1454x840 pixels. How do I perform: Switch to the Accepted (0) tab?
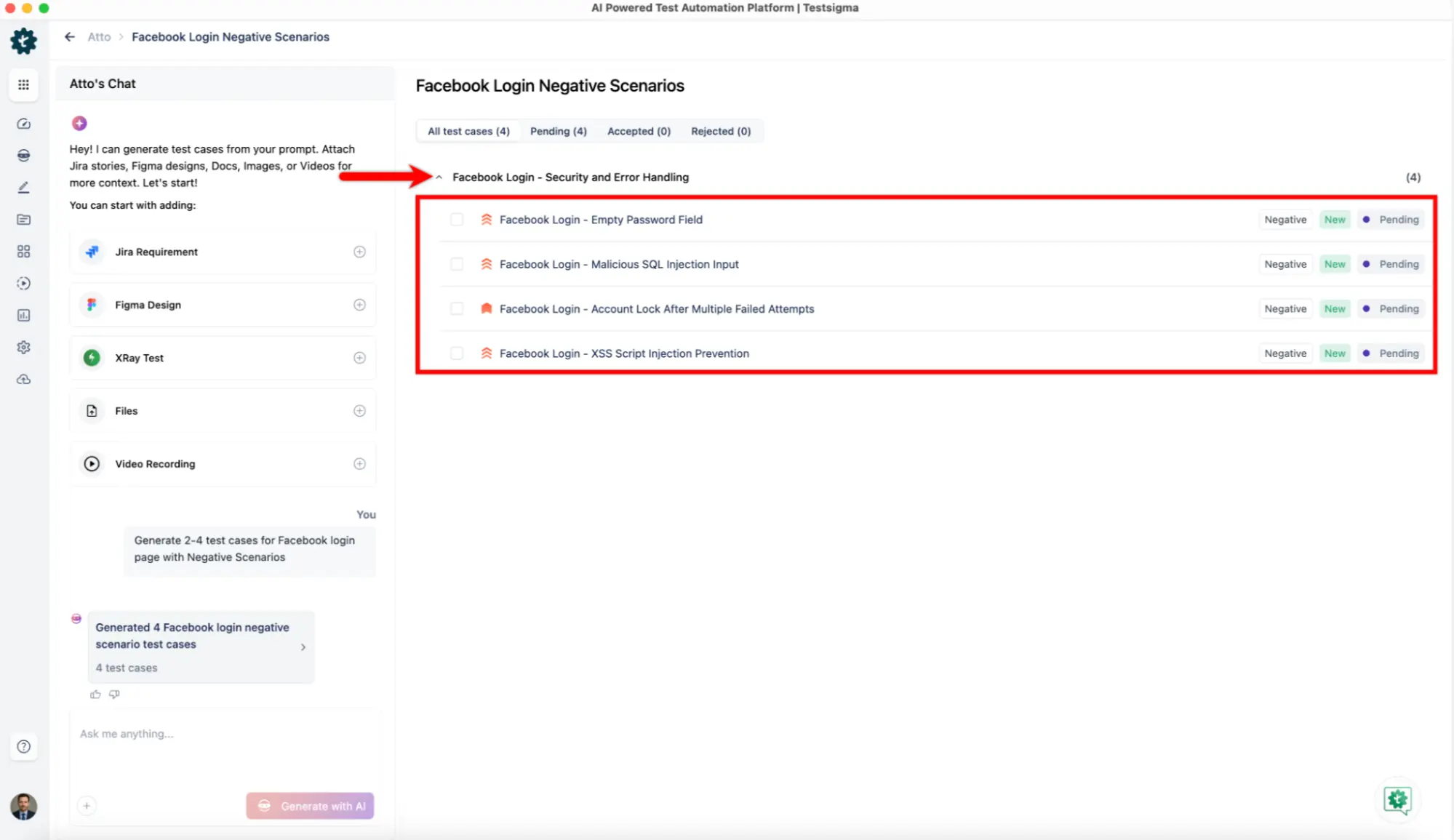[x=639, y=131]
